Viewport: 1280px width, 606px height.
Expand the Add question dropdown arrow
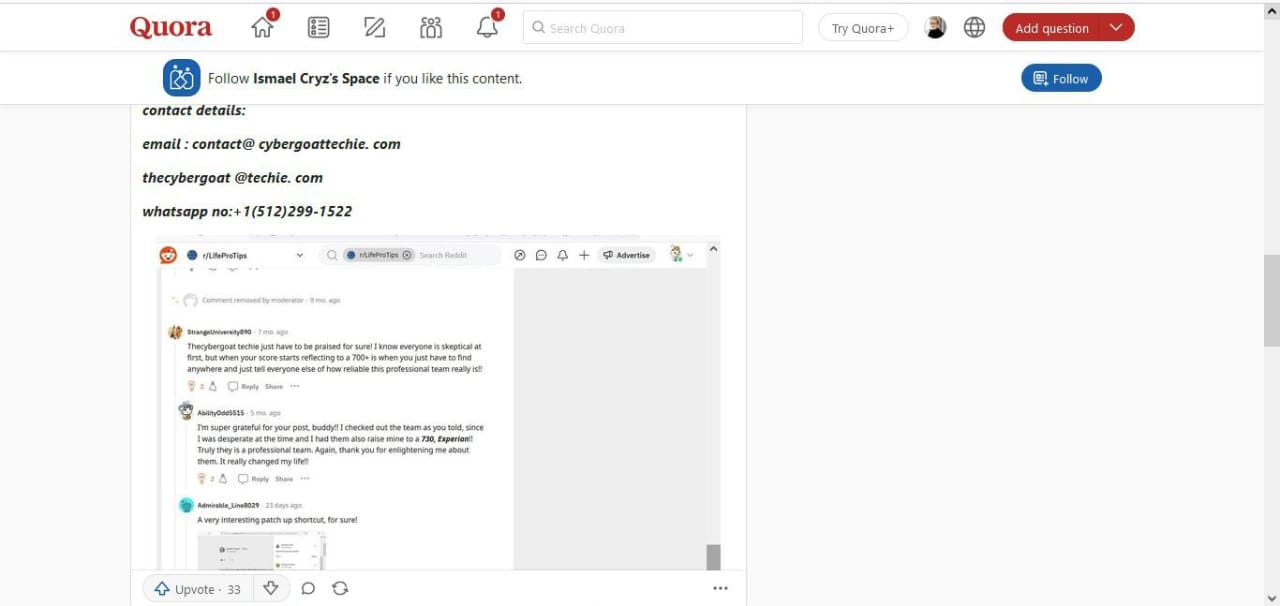[x=1117, y=28]
